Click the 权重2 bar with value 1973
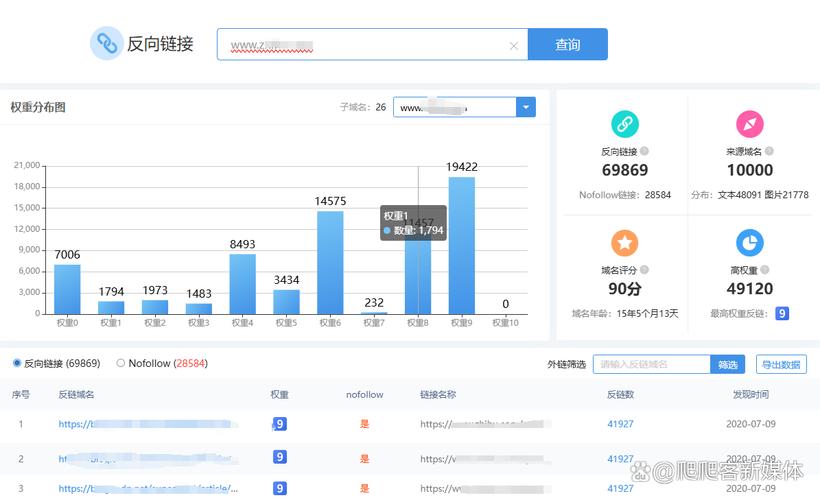Screen dimensions: 820x500 (x=155, y=307)
